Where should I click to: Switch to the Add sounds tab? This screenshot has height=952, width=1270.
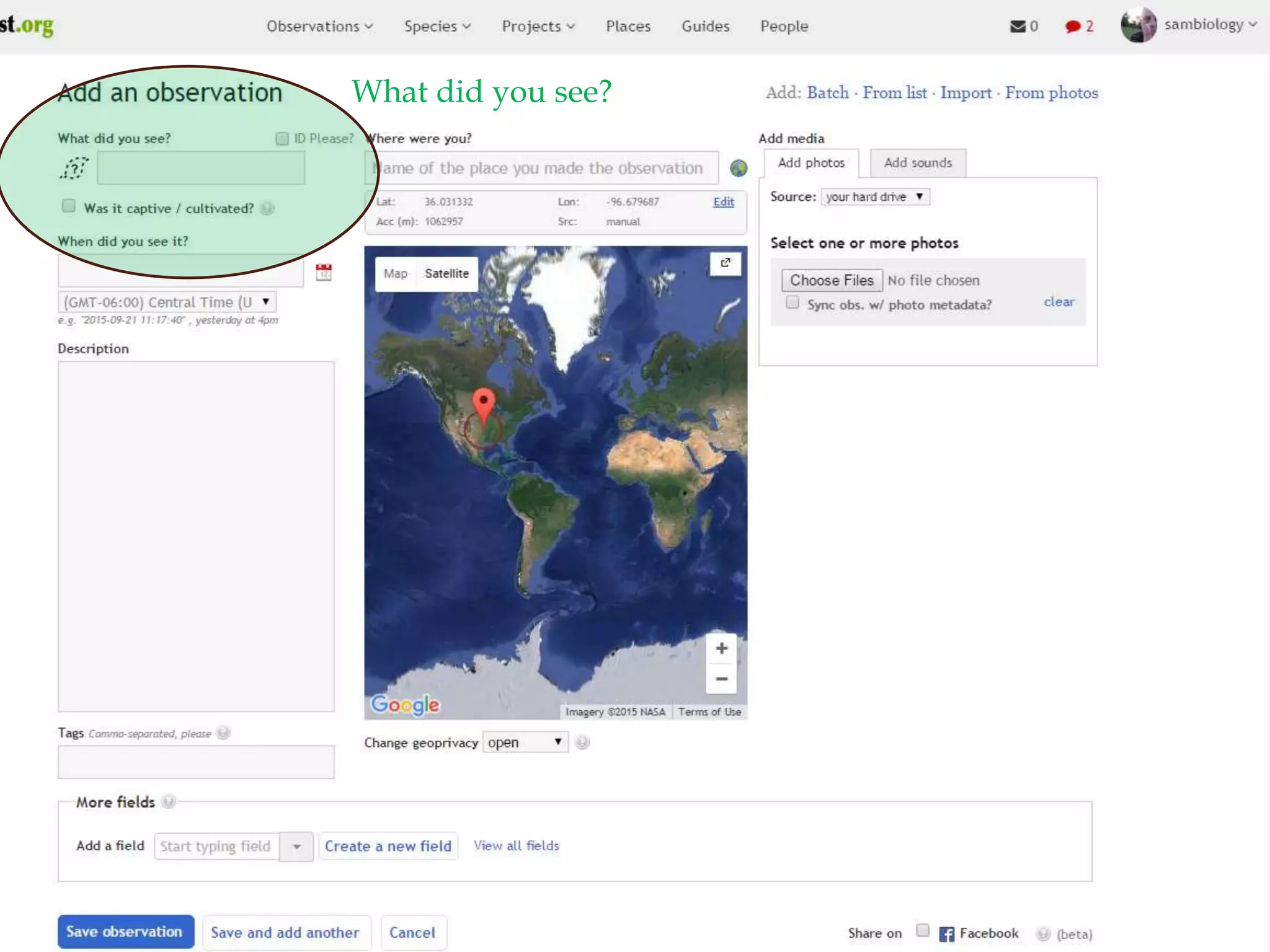918,163
